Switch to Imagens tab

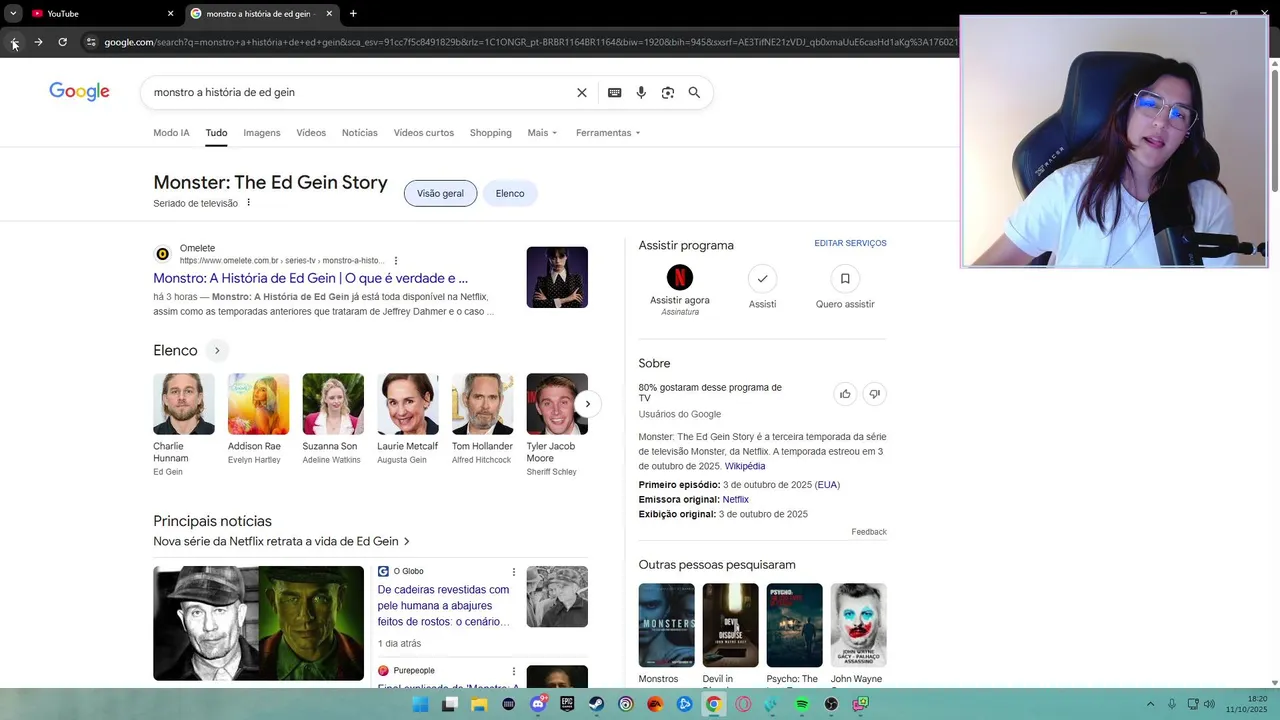(262, 133)
